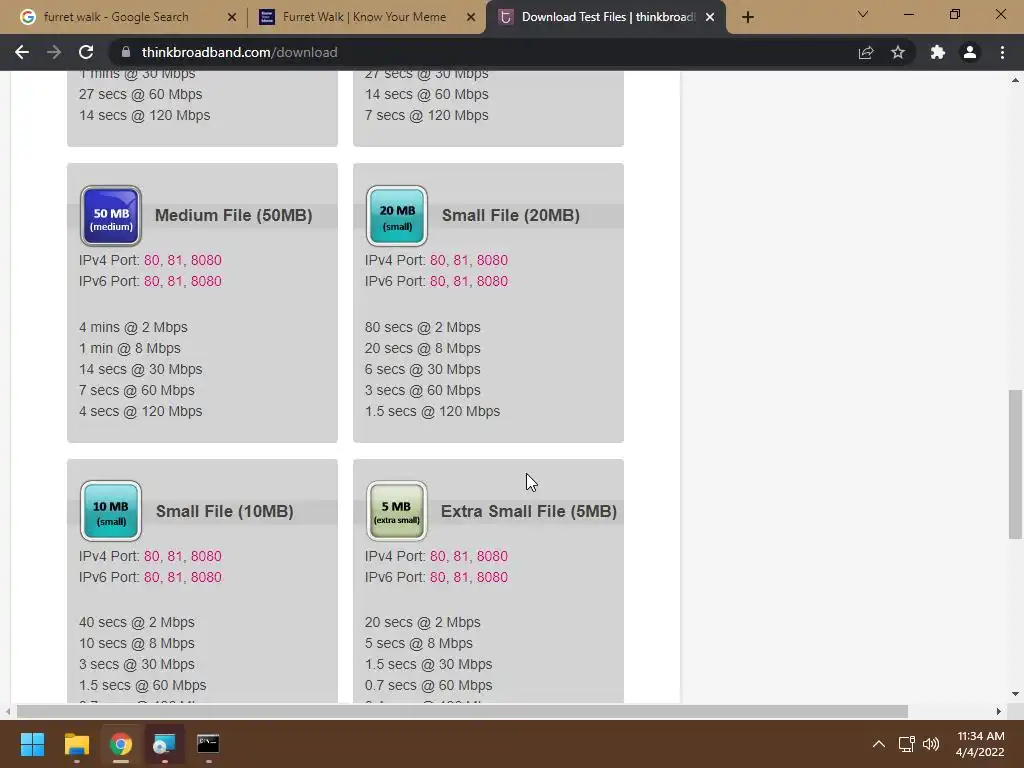This screenshot has width=1024, height=768.
Task: Download 5MB file via IPv4 port 80
Action: click(438, 556)
